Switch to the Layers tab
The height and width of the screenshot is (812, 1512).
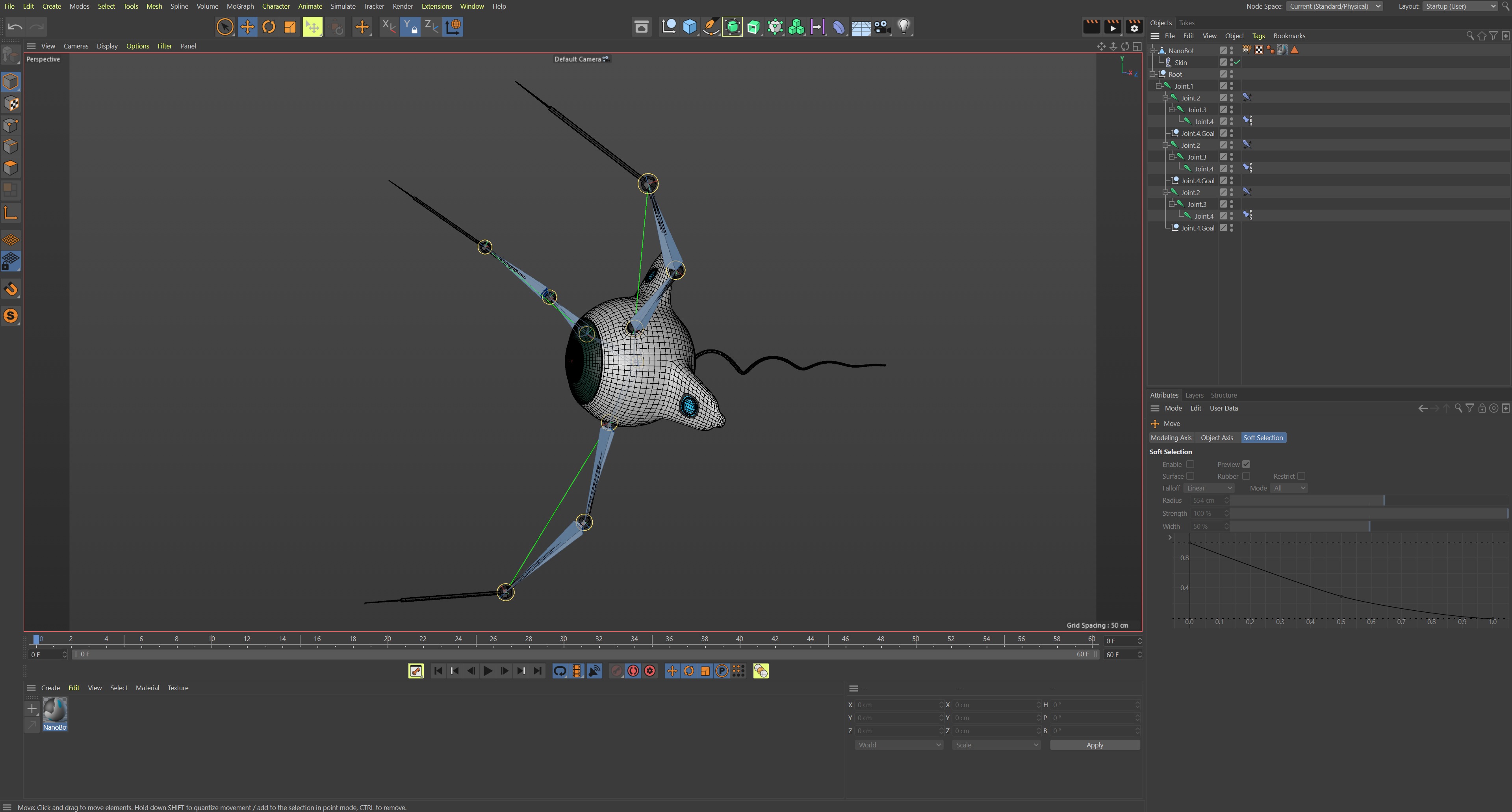tap(1194, 395)
